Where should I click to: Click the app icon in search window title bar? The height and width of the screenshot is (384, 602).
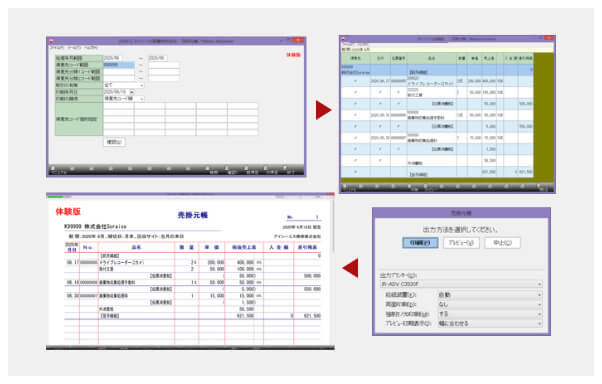coord(51,40)
